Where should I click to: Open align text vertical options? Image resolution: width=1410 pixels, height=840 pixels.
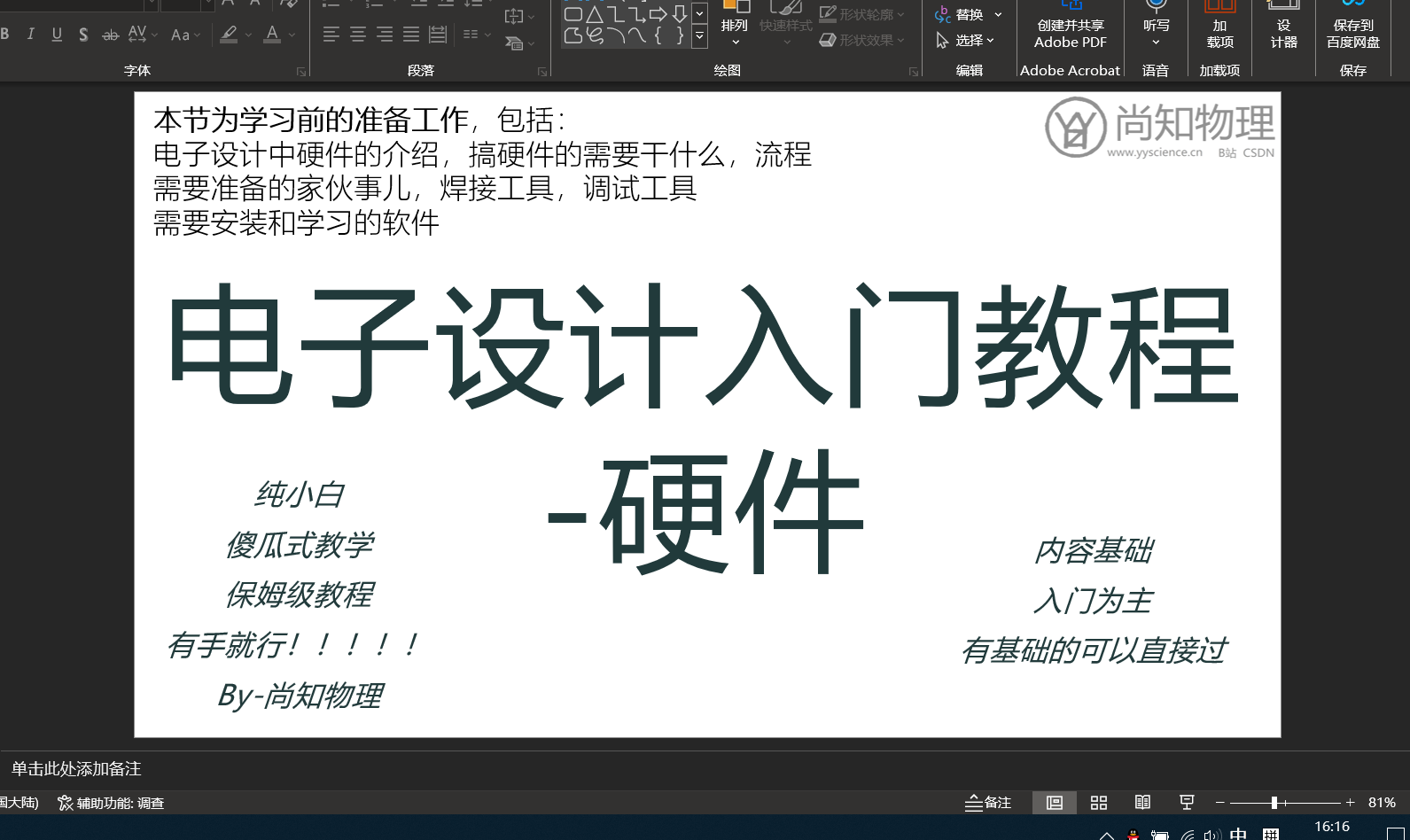(519, 16)
